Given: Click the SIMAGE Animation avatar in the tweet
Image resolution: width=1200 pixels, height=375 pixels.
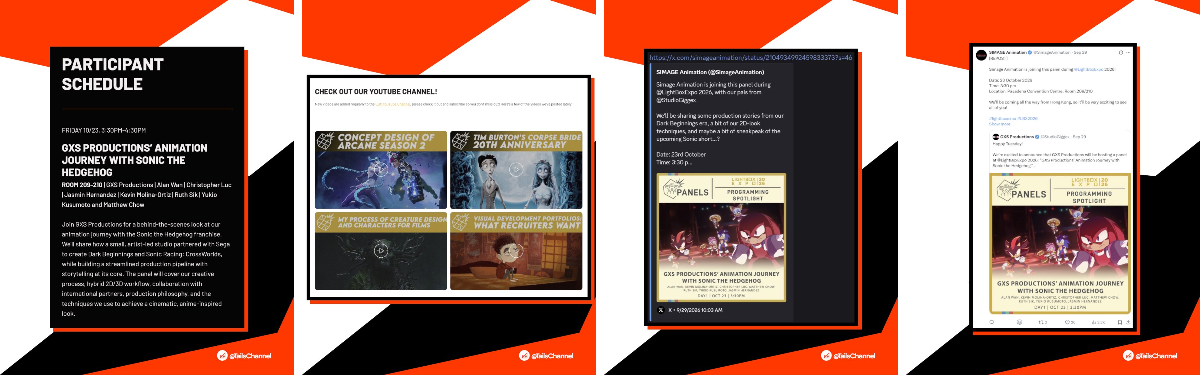Looking at the screenshot, I should click(981, 55).
